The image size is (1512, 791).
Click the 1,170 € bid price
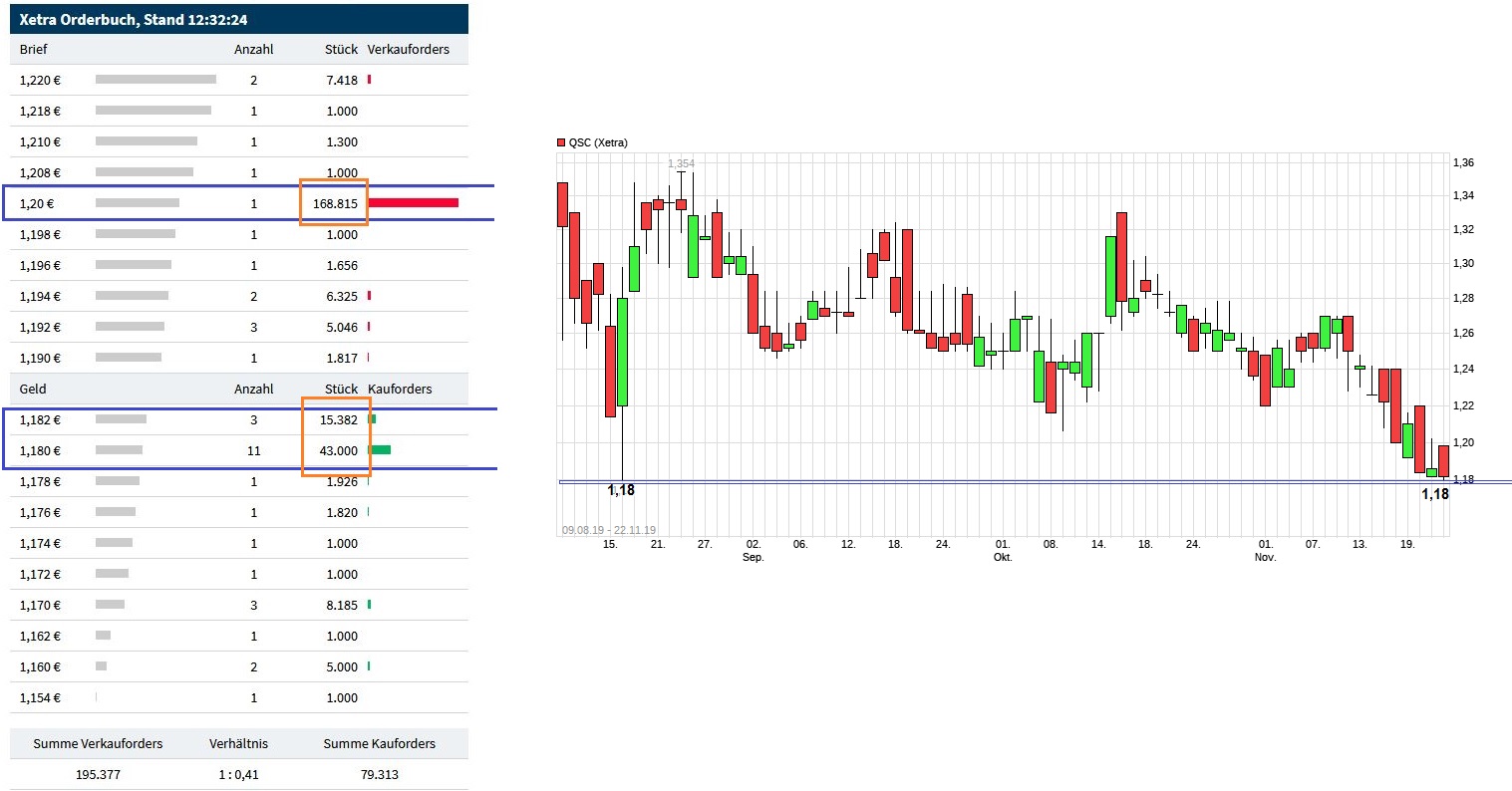(40, 605)
